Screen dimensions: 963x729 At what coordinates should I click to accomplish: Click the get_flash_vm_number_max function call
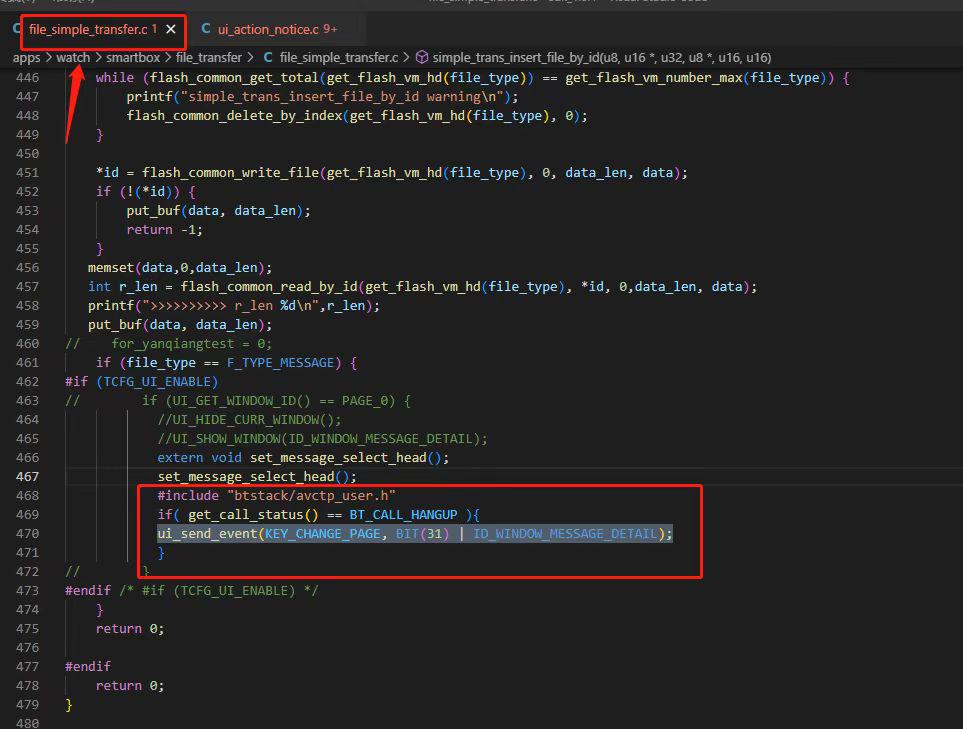(653, 78)
